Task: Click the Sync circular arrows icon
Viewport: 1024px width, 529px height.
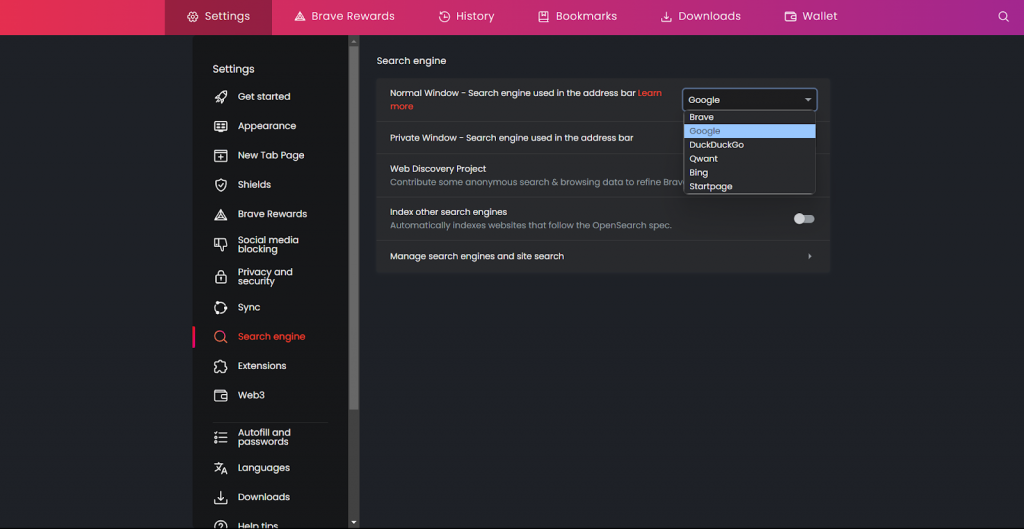Action: point(221,308)
